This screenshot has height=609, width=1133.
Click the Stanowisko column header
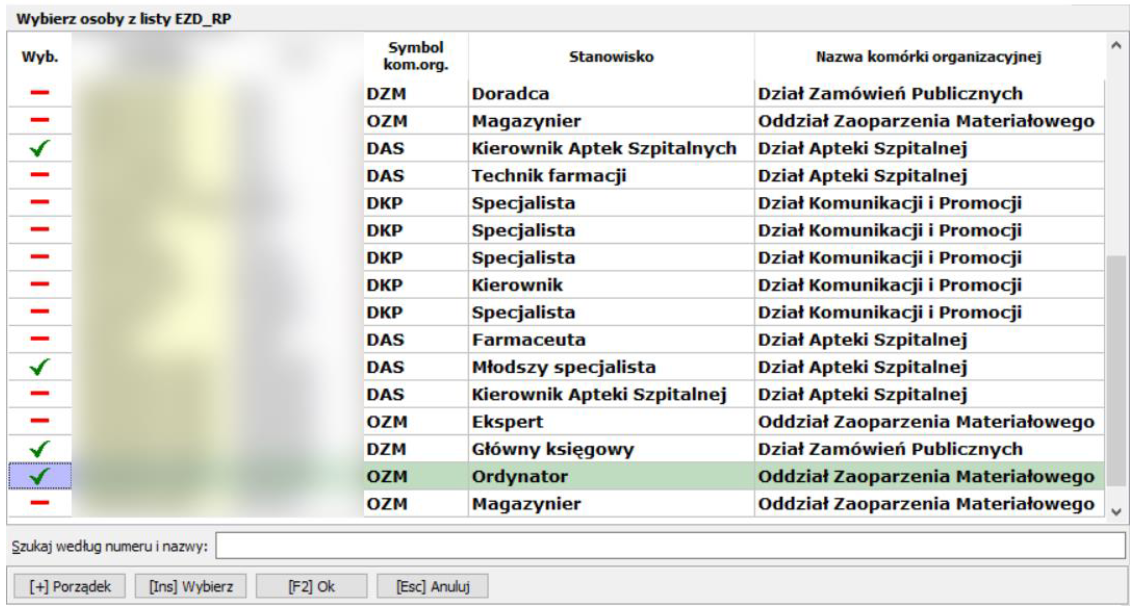pyautogui.click(x=611, y=57)
